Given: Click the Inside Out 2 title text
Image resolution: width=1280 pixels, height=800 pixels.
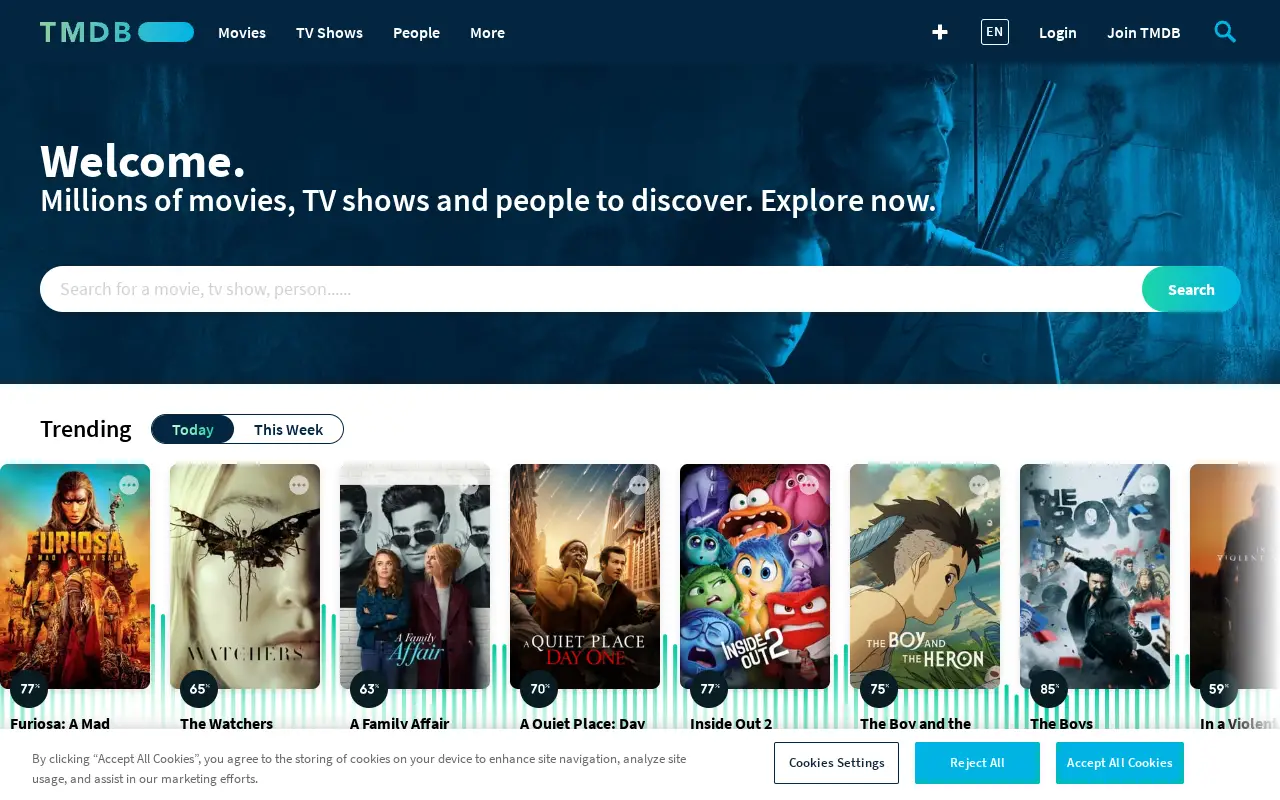Looking at the screenshot, I should click(x=731, y=723).
